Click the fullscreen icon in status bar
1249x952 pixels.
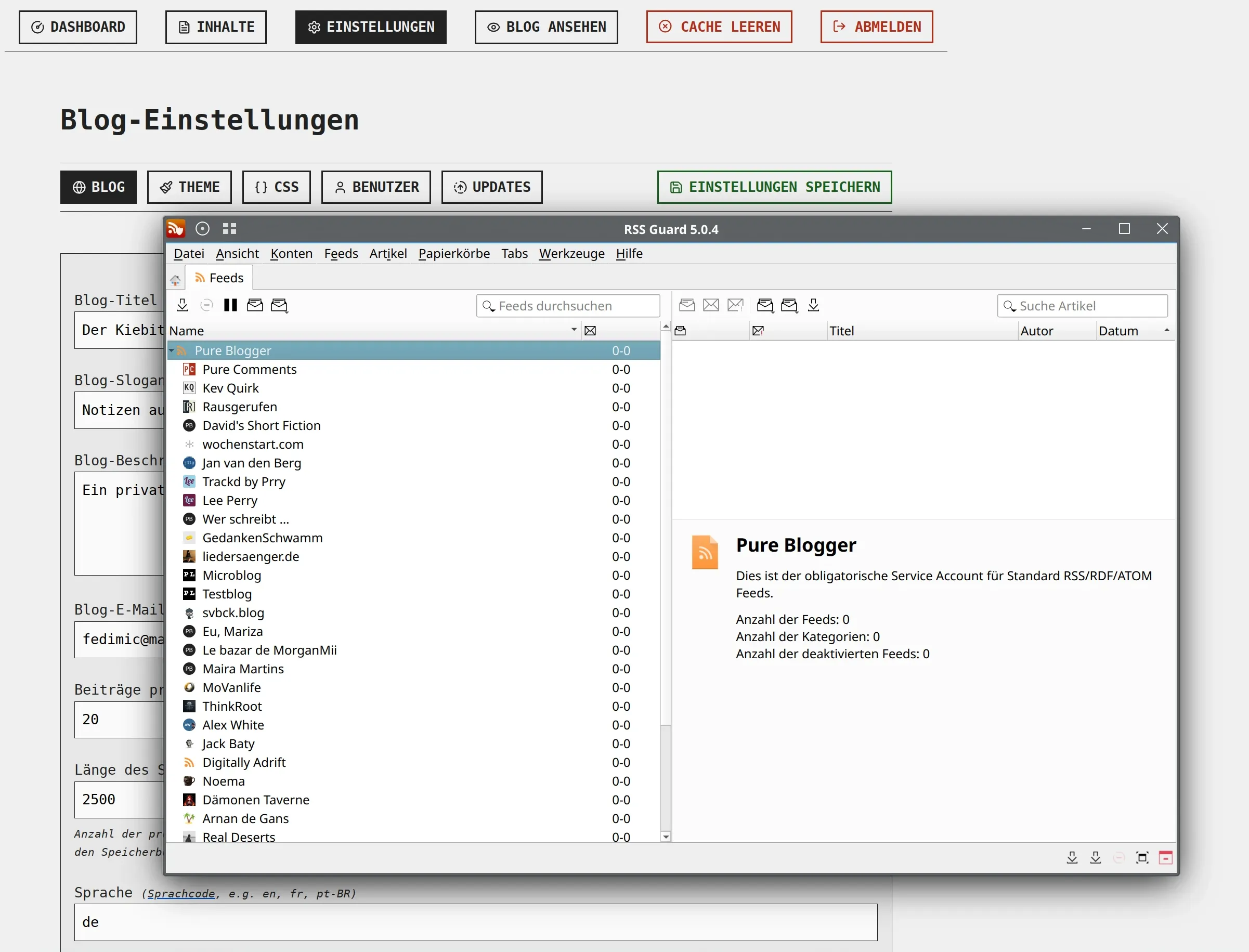1142,857
